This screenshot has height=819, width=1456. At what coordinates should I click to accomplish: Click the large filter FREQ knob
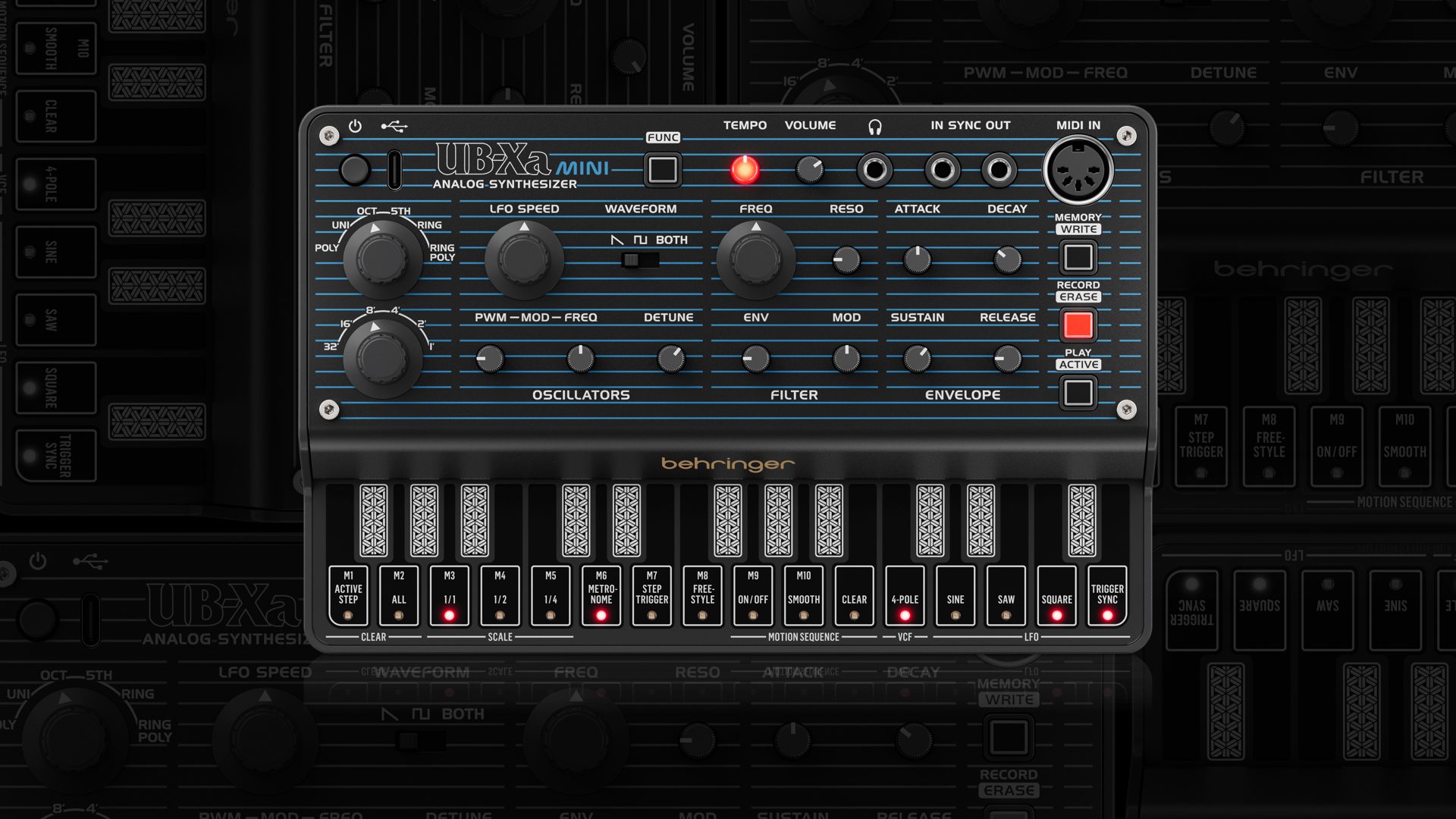[x=755, y=259]
